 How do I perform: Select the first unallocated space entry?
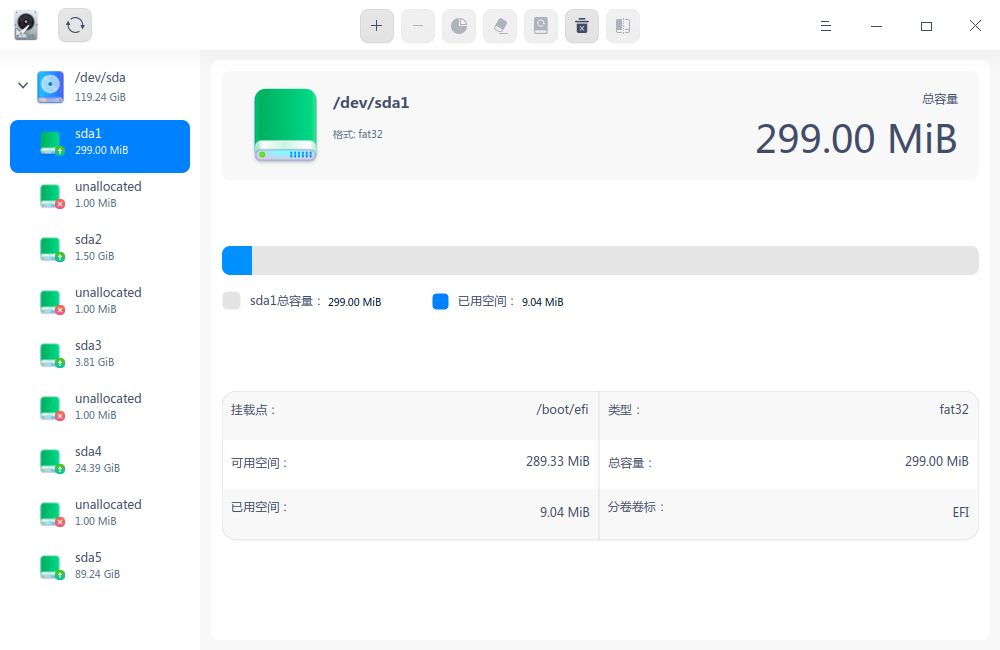tap(100, 194)
